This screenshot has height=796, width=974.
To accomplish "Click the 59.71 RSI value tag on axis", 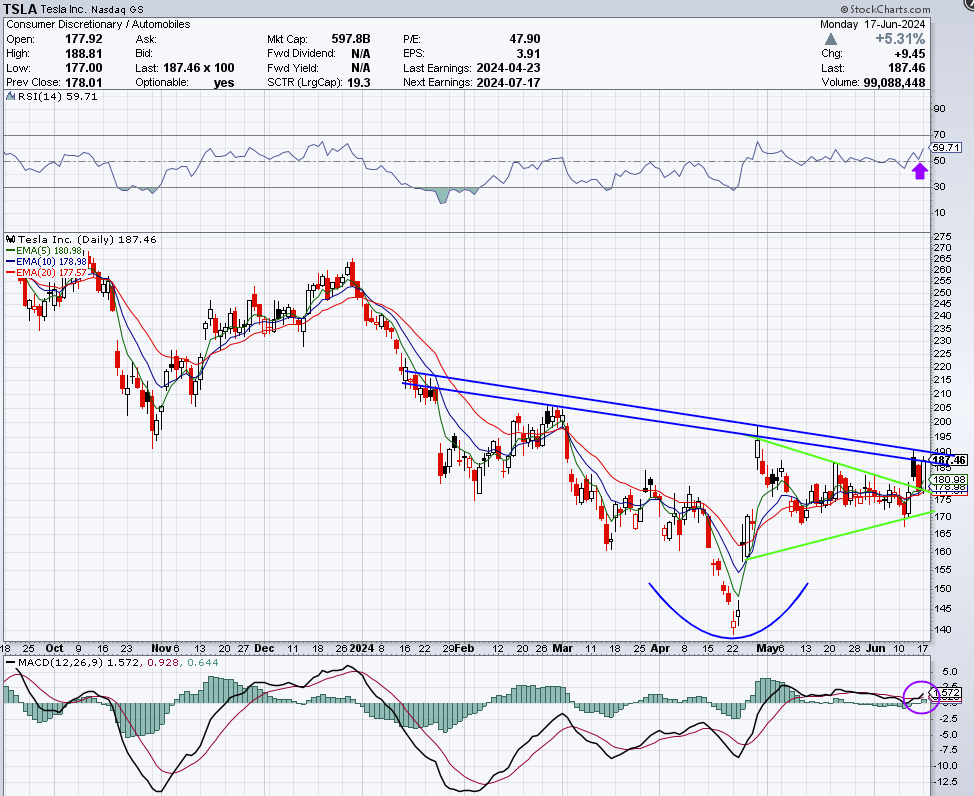I will (x=947, y=147).
